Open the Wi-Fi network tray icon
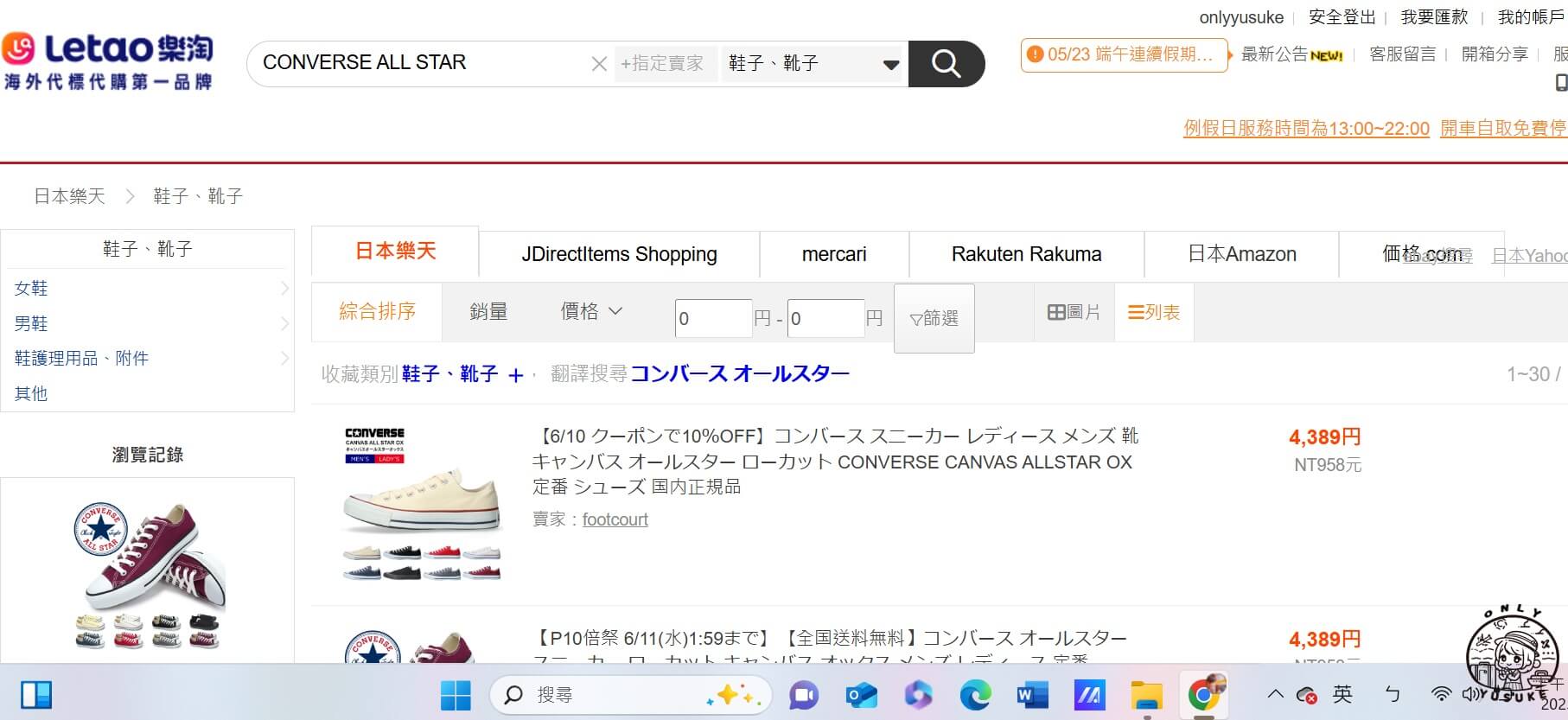This screenshot has height=720, width=1568. [1441, 694]
